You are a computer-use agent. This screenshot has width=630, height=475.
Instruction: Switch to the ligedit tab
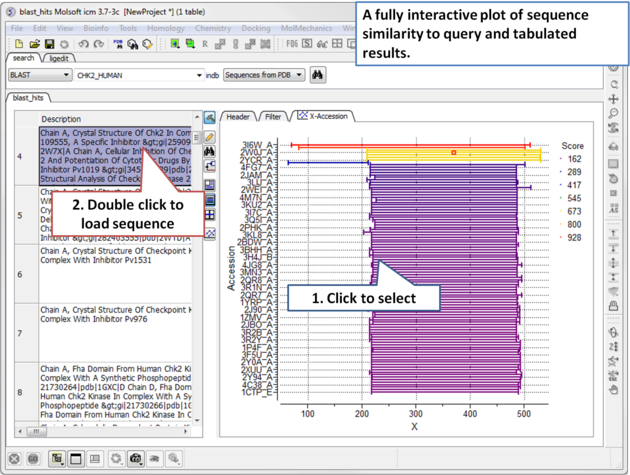(59, 59)
